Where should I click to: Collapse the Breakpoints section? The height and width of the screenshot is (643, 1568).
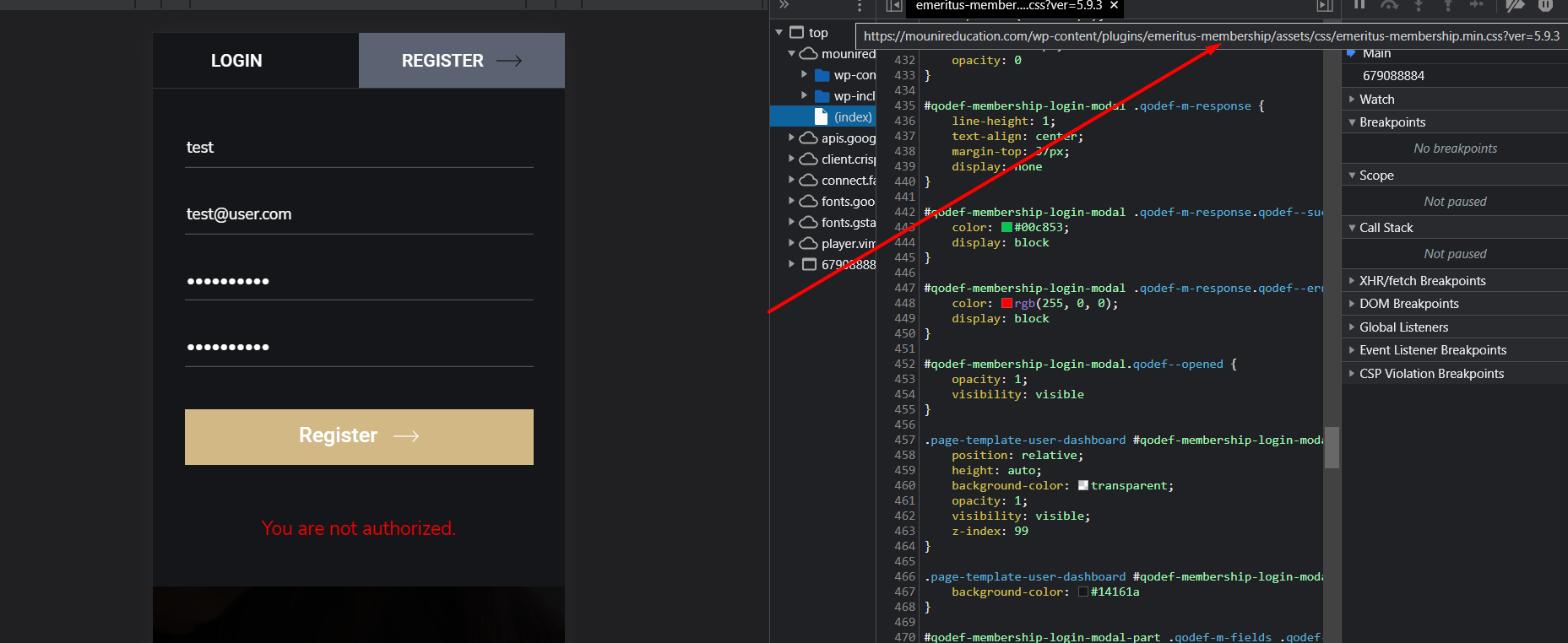[x=1352, y=122]
